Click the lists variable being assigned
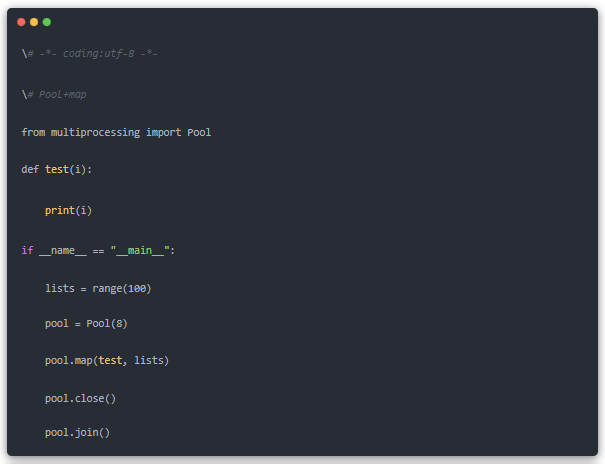The height and width of the screenshot is (464, 605). point(60,288)
